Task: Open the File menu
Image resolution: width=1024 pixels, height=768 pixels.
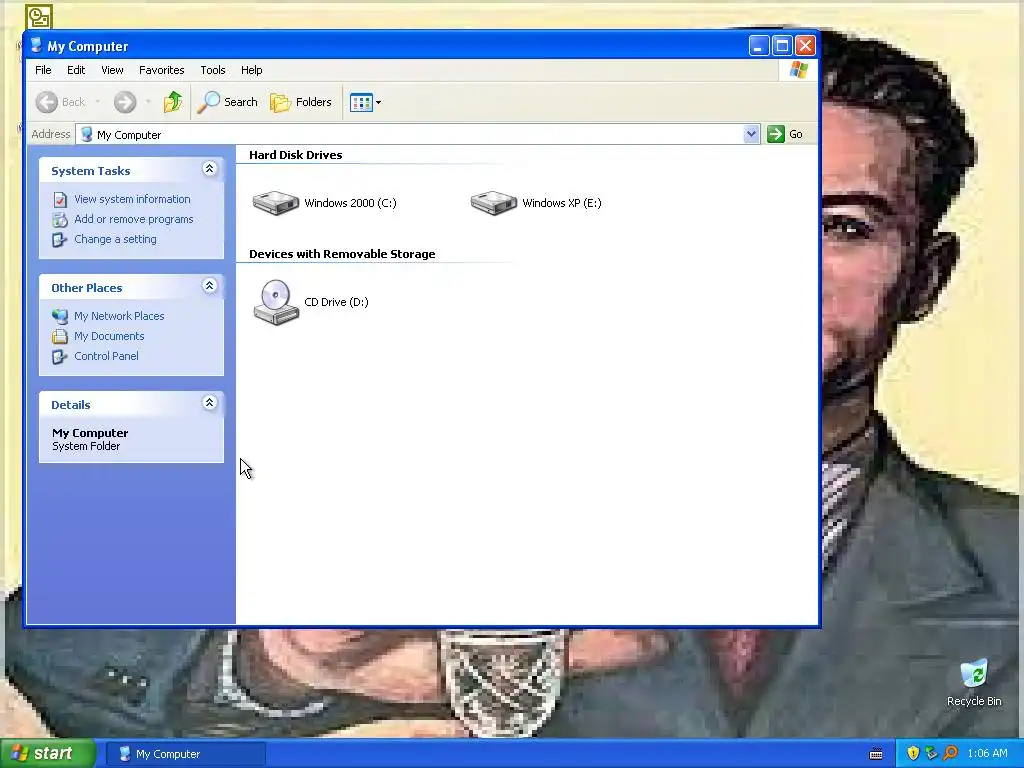Action: pos(43,70)
